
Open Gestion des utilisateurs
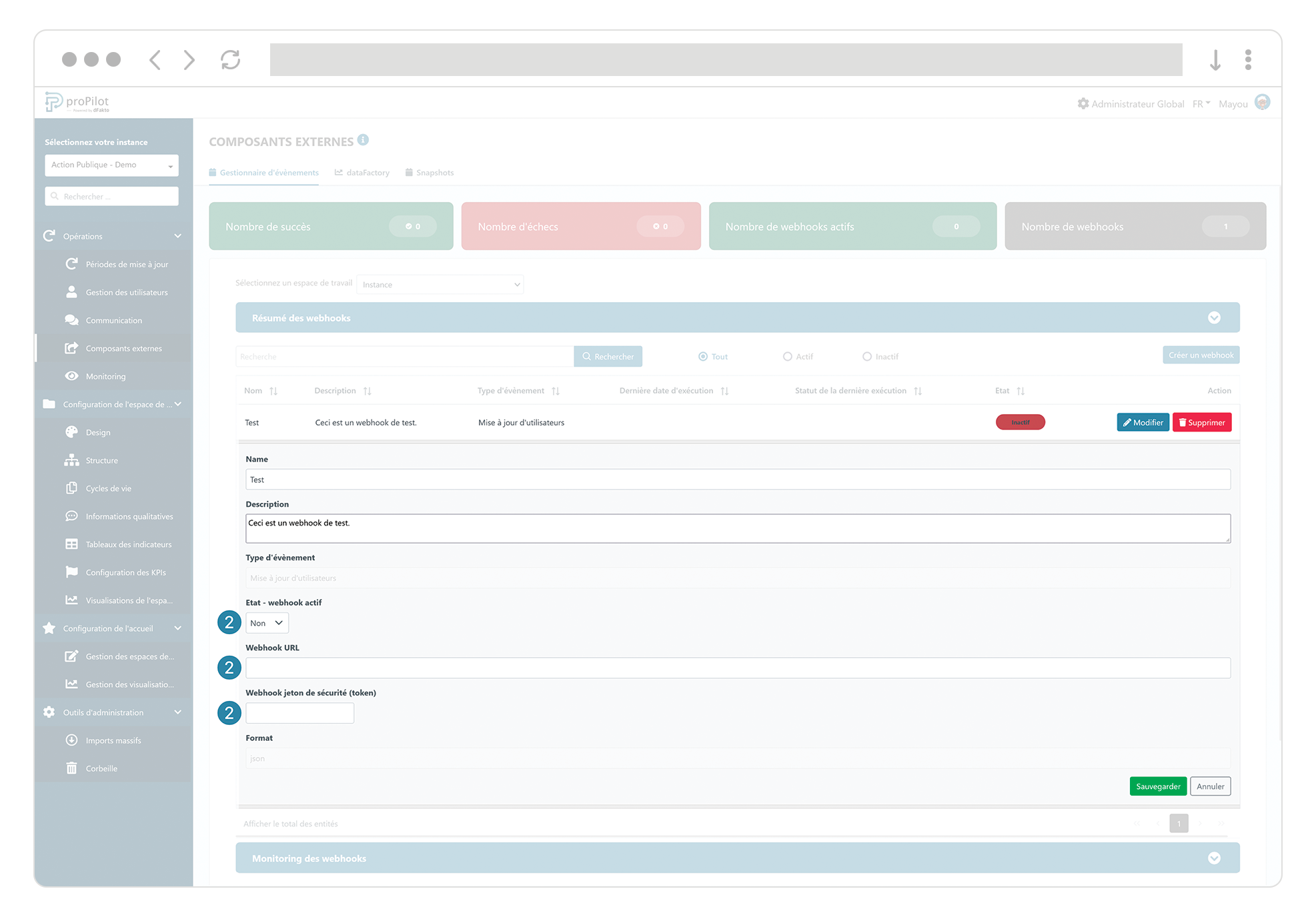click(x=126, y=291)
